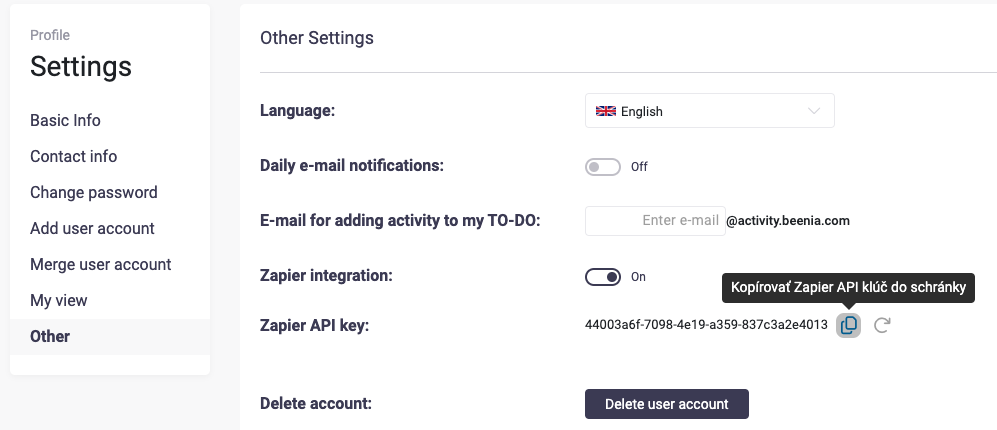The image size is (997, 430).
Task: Click the UK flag in the language selector
Action: click(x=605, y=111)
